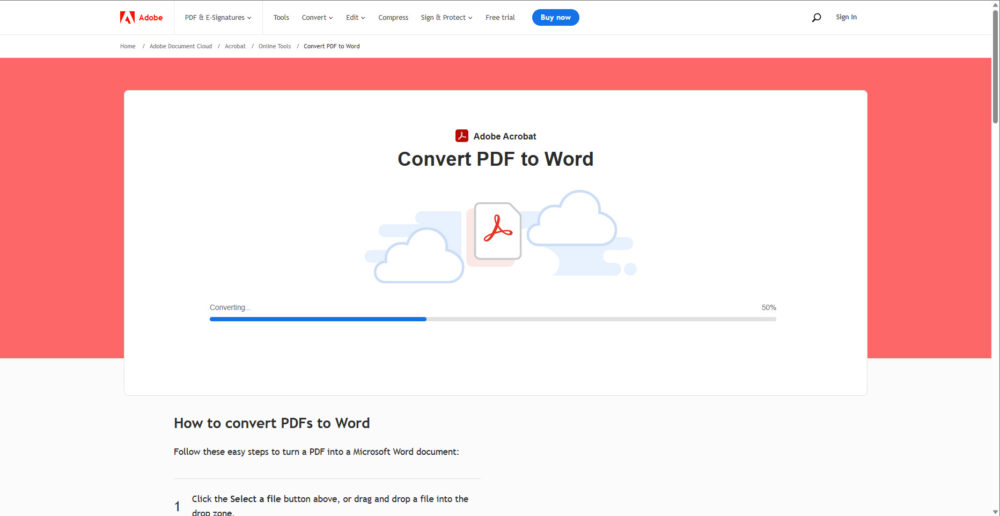The width and height of the screenshot is (1000, 516).
Task: Click the Convert PDF to Word heading
Action: (x=496, y=159)
